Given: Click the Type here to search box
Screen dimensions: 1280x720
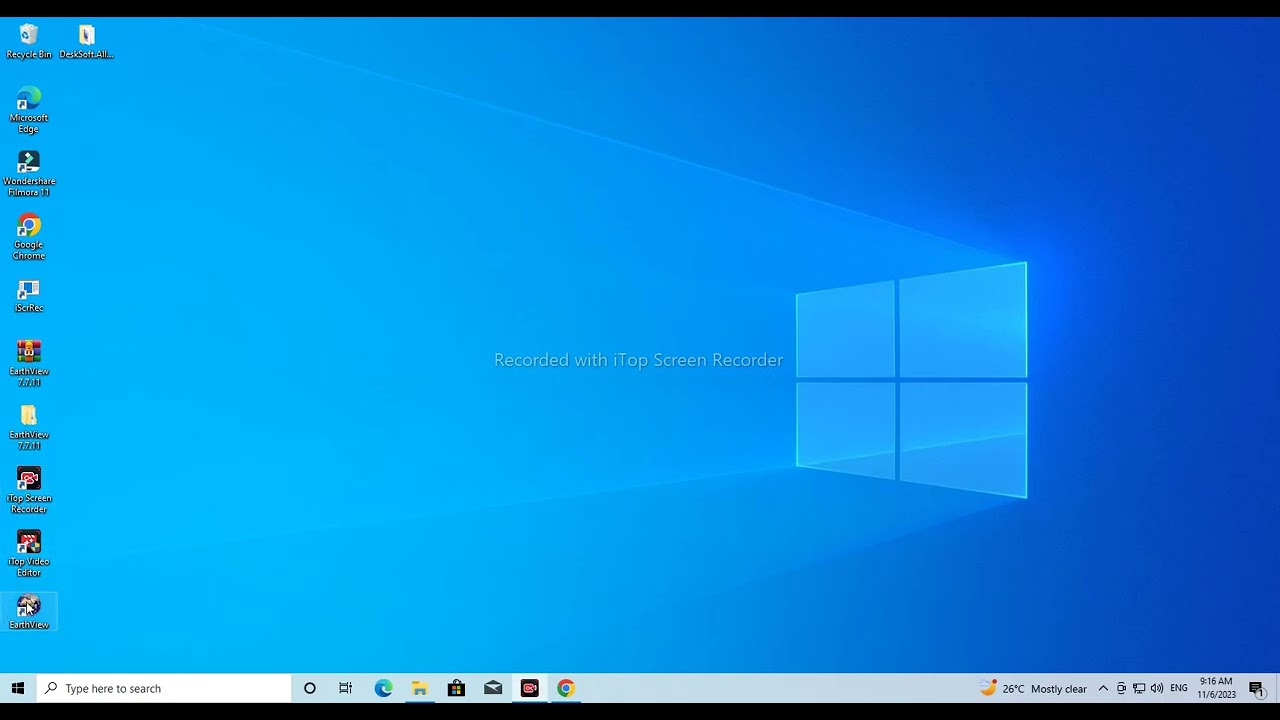Looking at the screenshot, I should pyautogui.click(x=164, y=688).
